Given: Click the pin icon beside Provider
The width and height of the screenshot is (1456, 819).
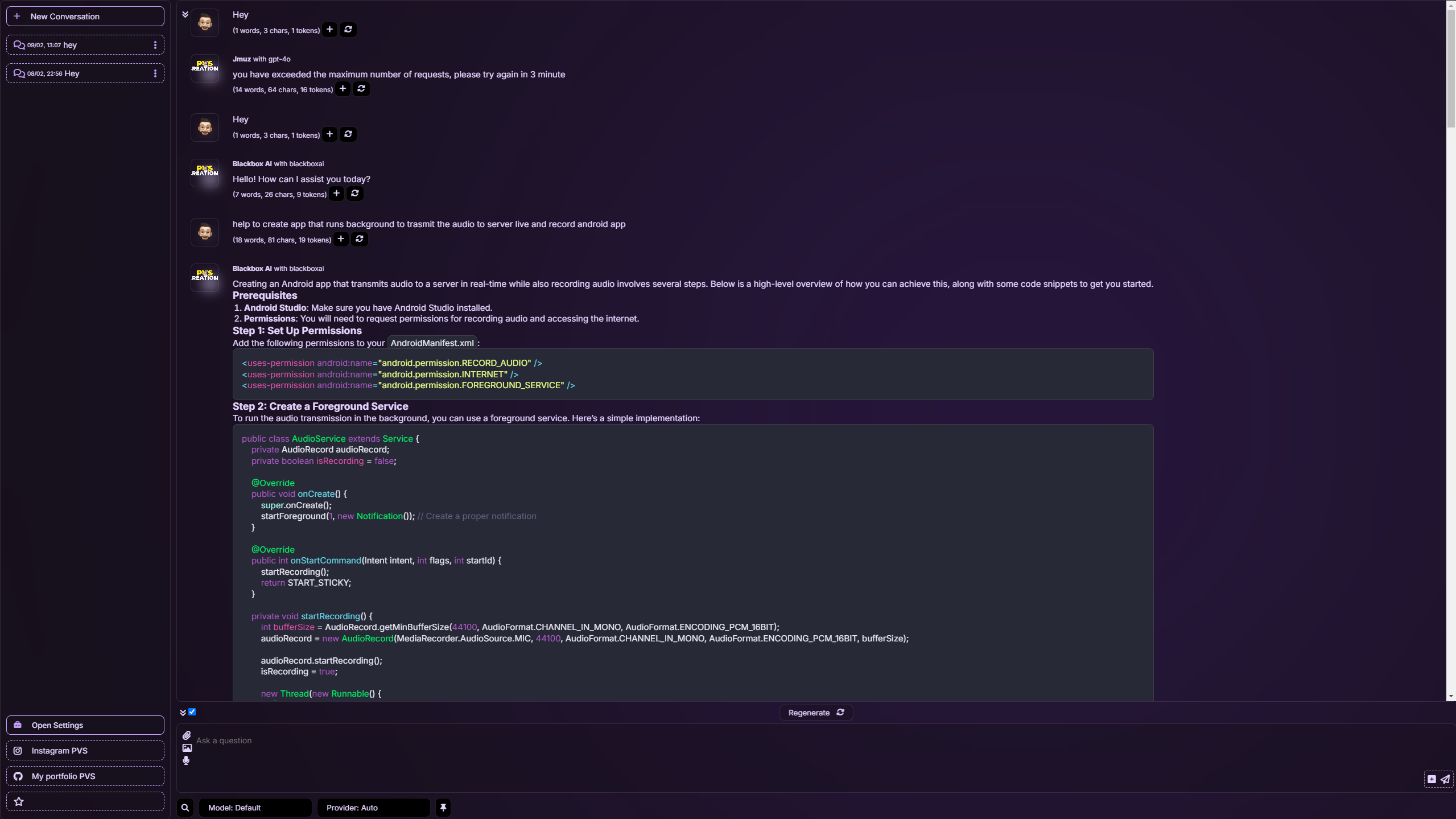Looking at the screenshot, I should (x=443, y=808).
